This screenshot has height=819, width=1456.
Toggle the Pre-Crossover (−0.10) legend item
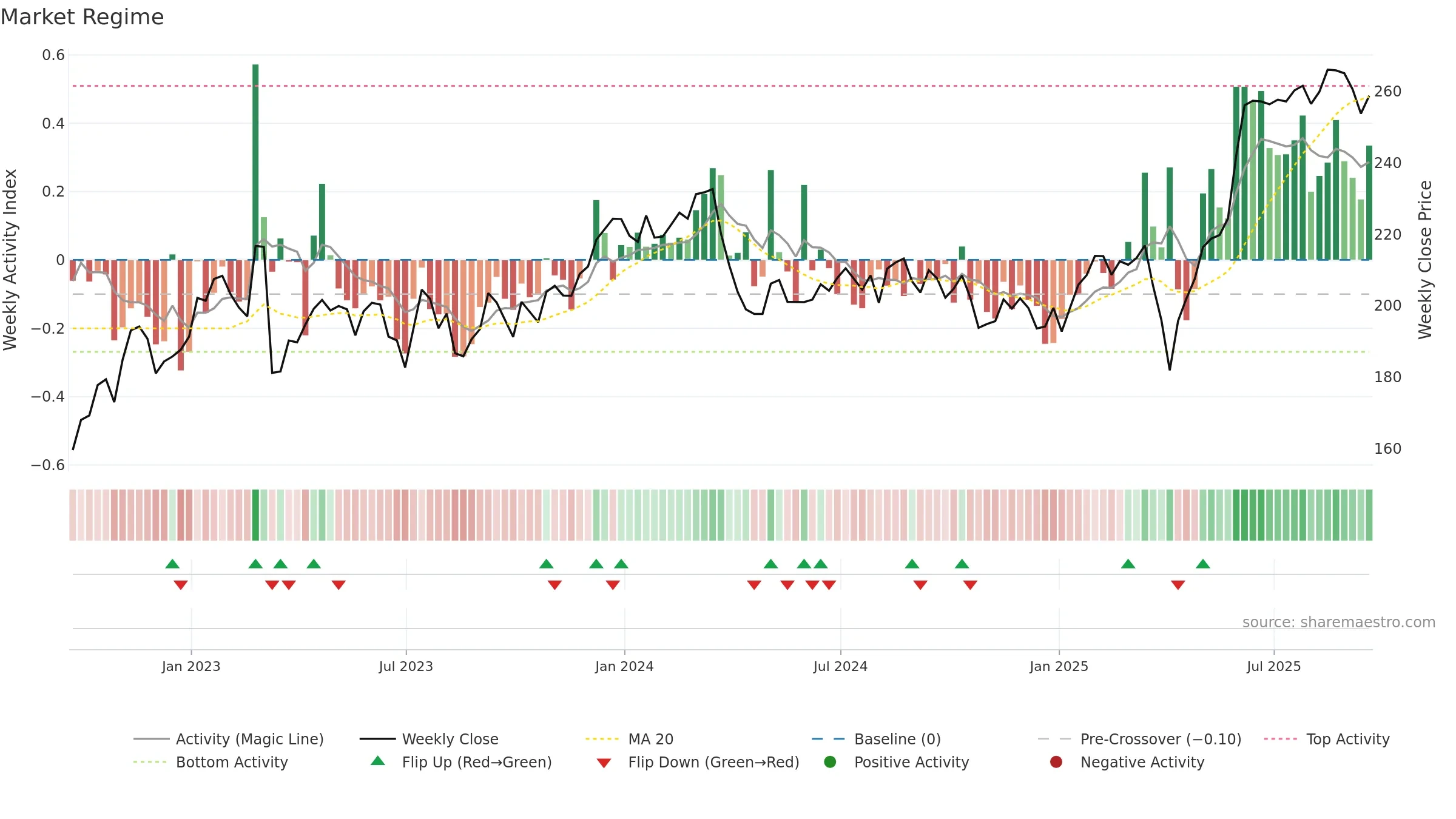[1139, 739]
